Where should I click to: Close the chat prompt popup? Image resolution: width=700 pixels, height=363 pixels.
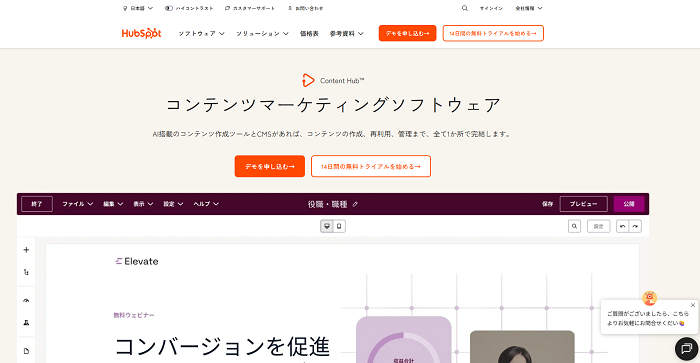[x=692, y=305]
